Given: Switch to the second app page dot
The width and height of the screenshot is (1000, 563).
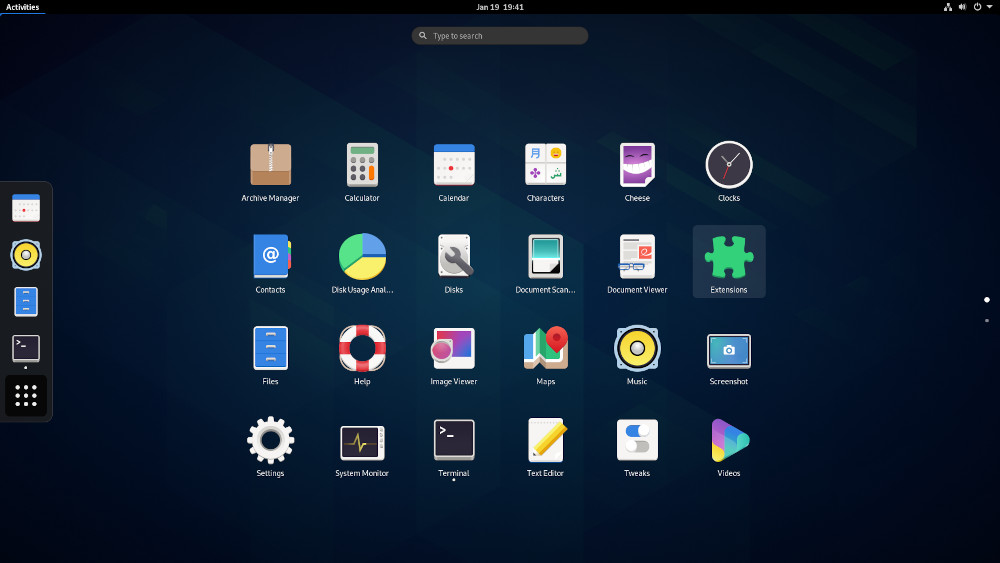Looking at the screenshot, I should point(987,321).
